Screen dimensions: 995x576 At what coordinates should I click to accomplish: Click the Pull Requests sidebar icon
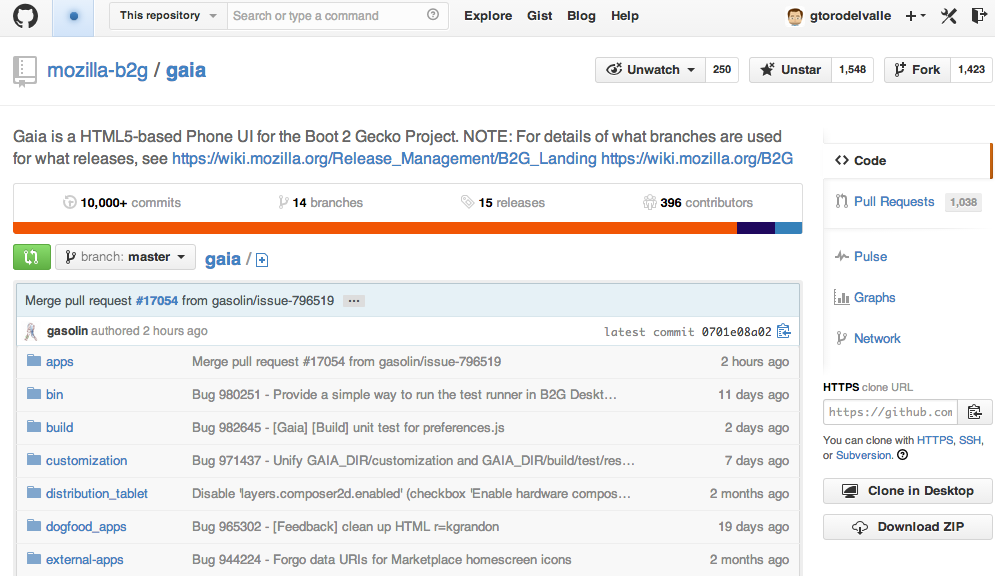click(x=841, y=201)
